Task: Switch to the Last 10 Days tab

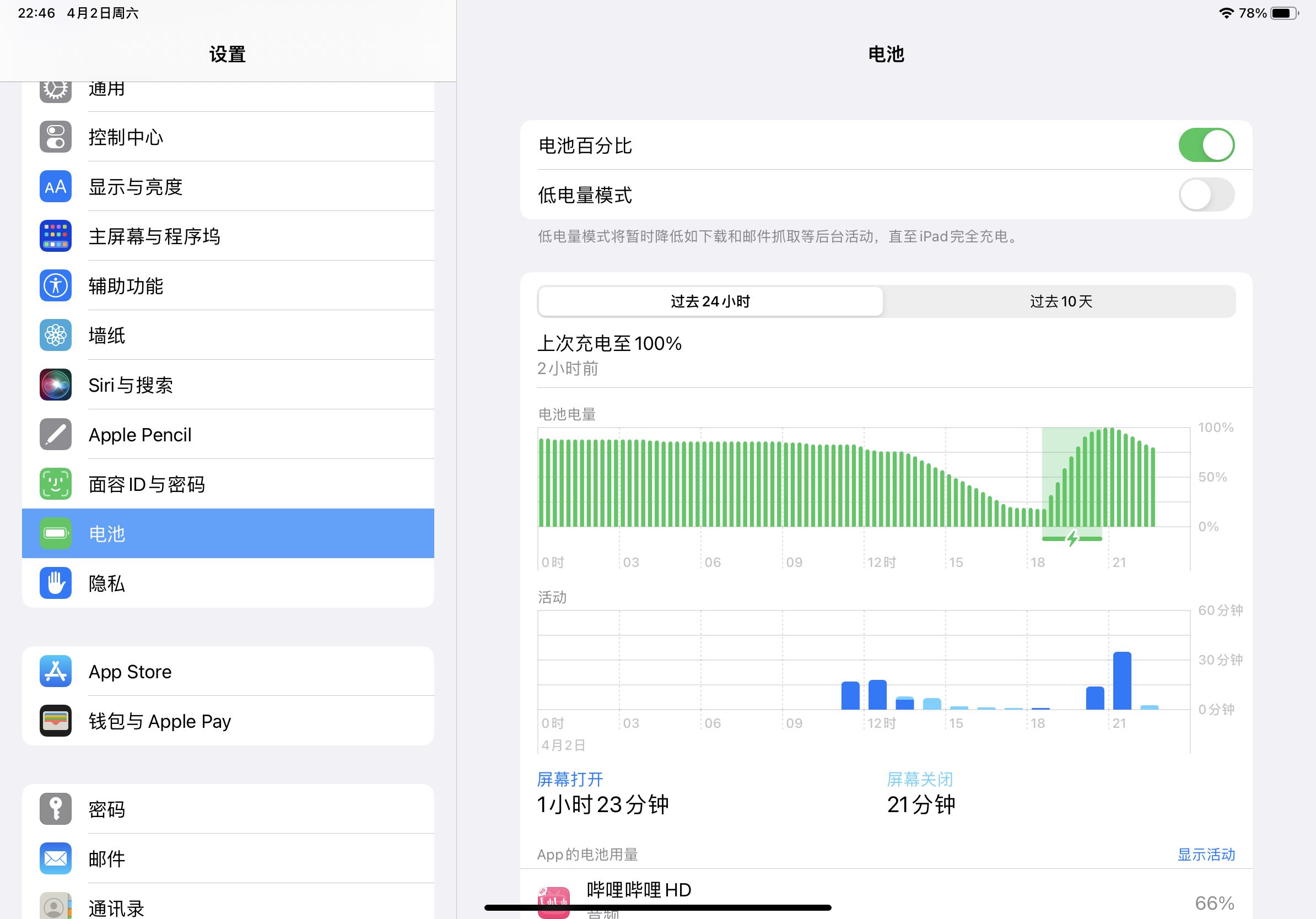Action: click(x=1061, y=301)
